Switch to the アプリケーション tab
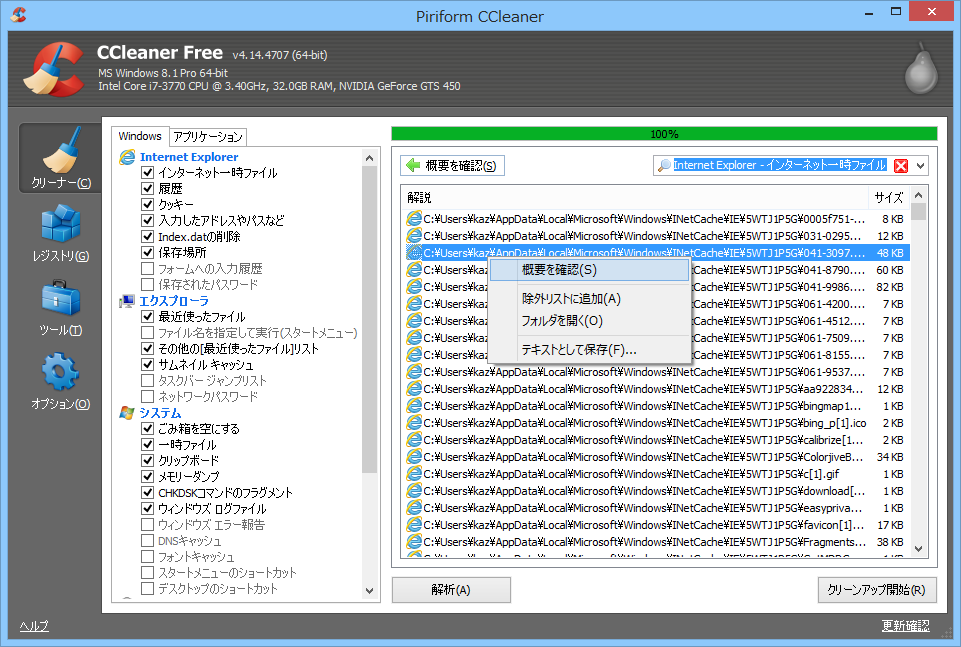 208,137
